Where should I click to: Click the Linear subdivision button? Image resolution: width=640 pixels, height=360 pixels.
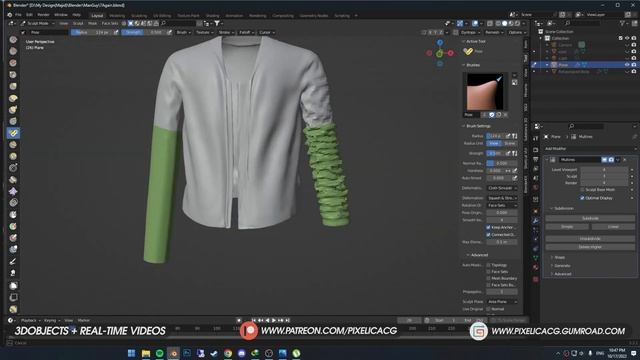pyautogui.click(x=613, y=227)
